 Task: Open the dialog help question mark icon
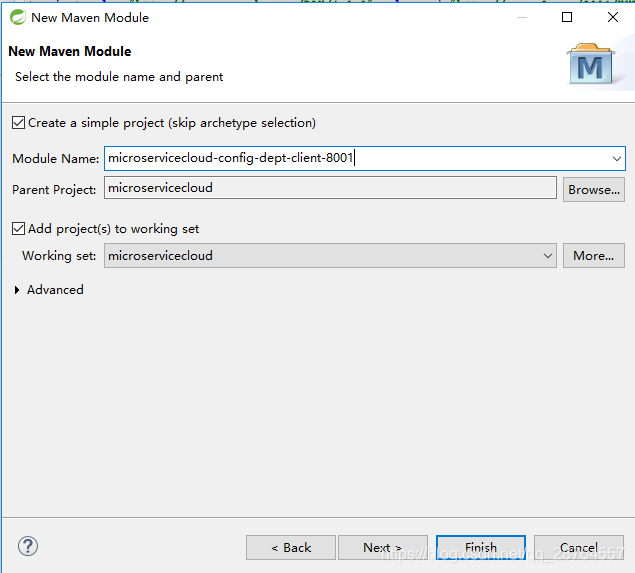pos(28,546)
